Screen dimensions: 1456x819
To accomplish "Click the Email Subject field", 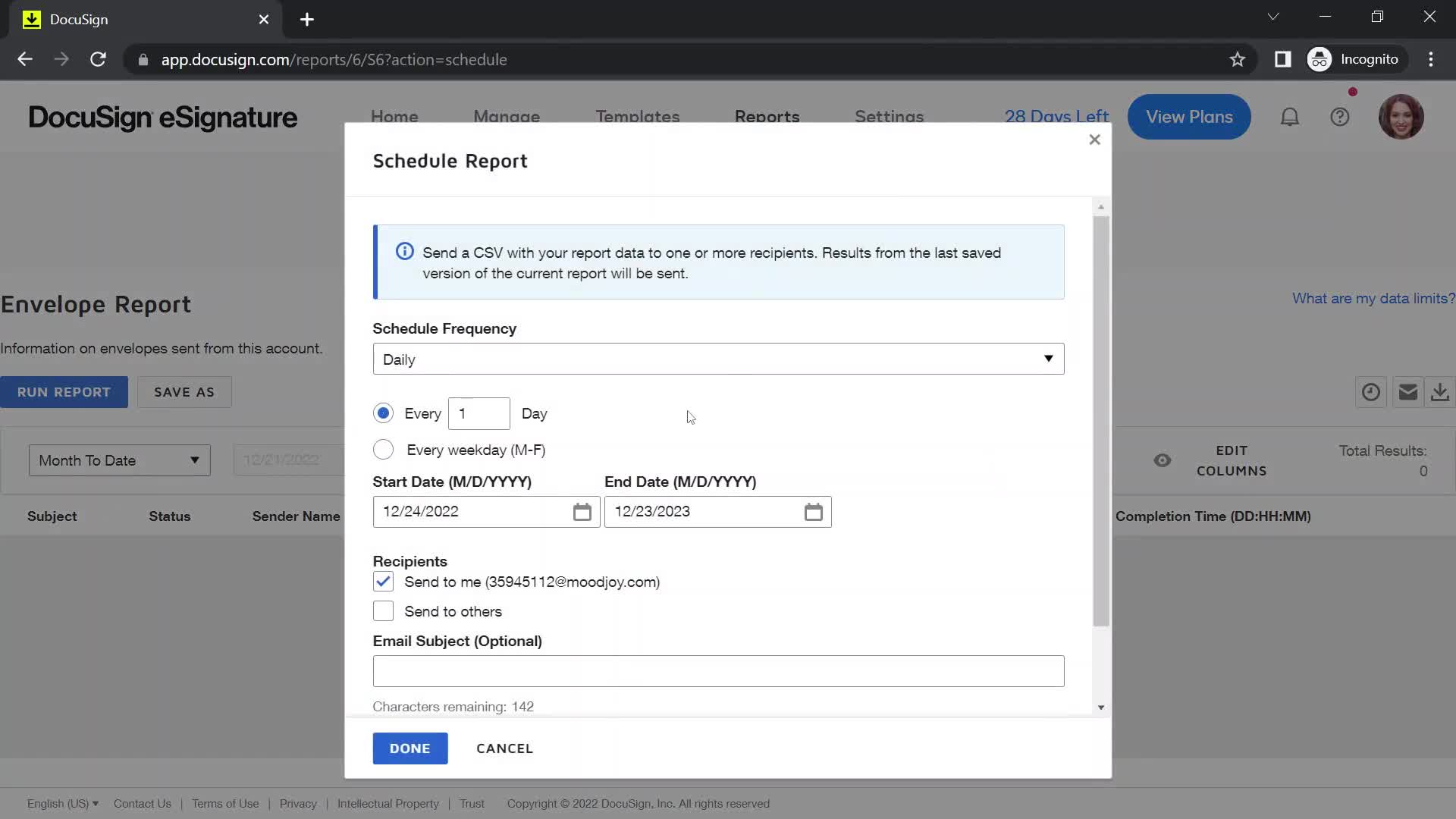I will [718, 671].
